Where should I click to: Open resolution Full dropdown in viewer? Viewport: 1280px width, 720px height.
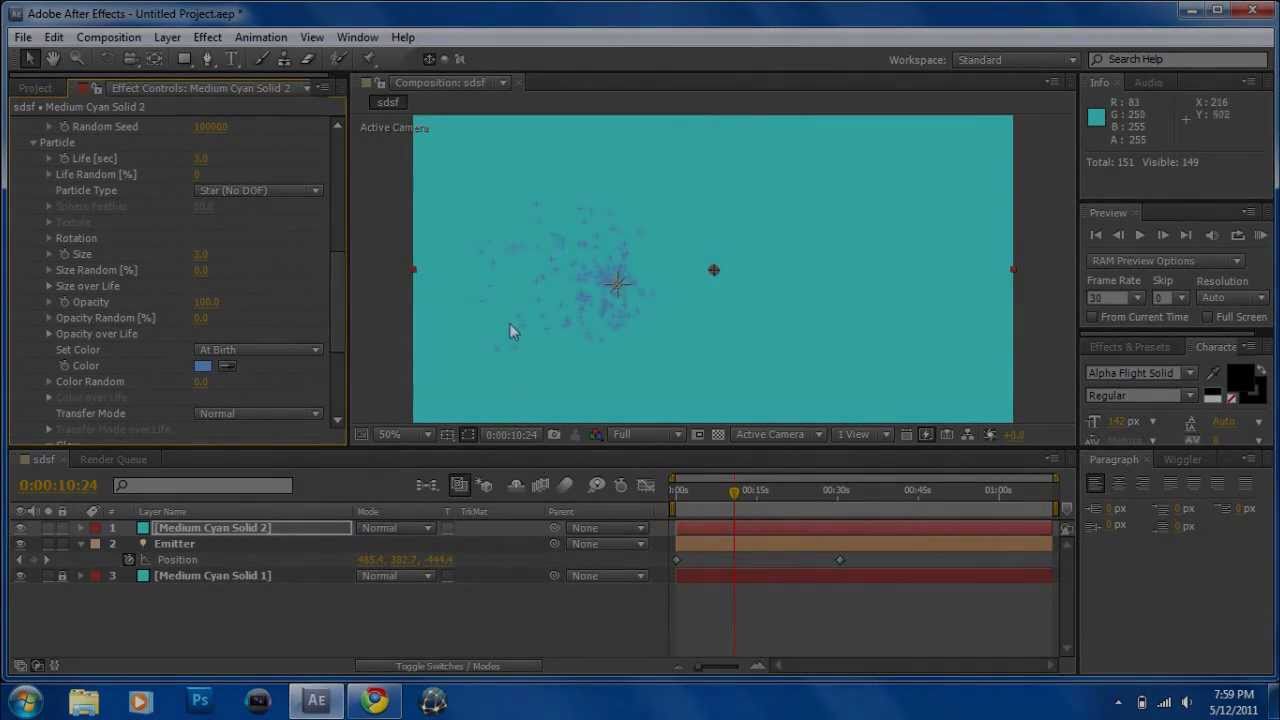point(647,435)
